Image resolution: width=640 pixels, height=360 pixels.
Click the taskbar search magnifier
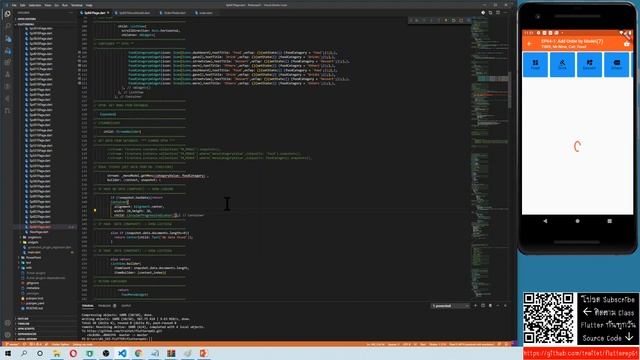(x=24, y=353)
